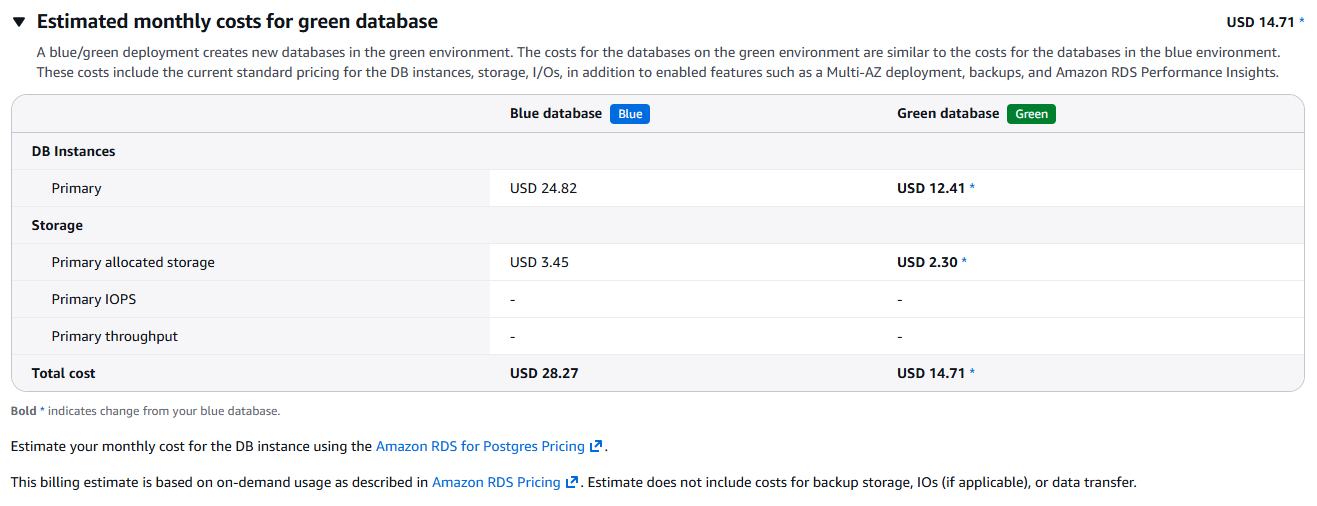Click asterisk beside green storage USD 2.30
Viewport: 1317px width, 506px height.
964,262
